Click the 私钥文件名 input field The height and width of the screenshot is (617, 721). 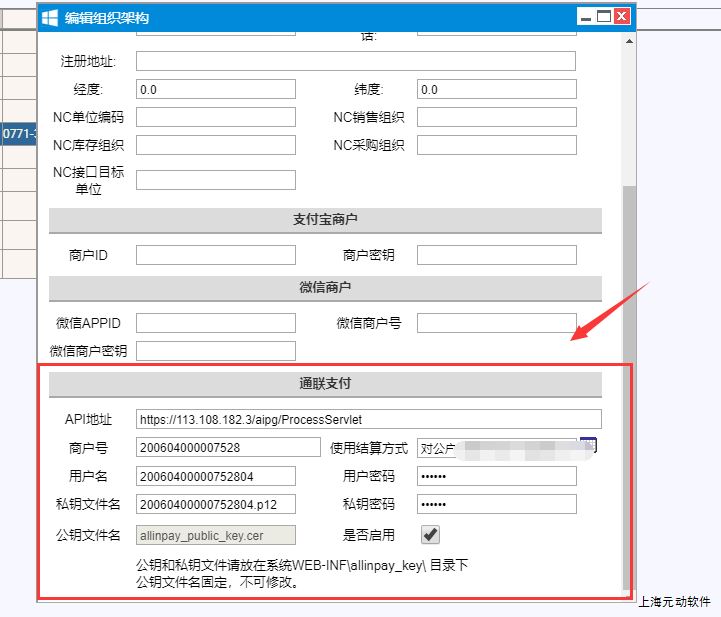coord(216,504)
